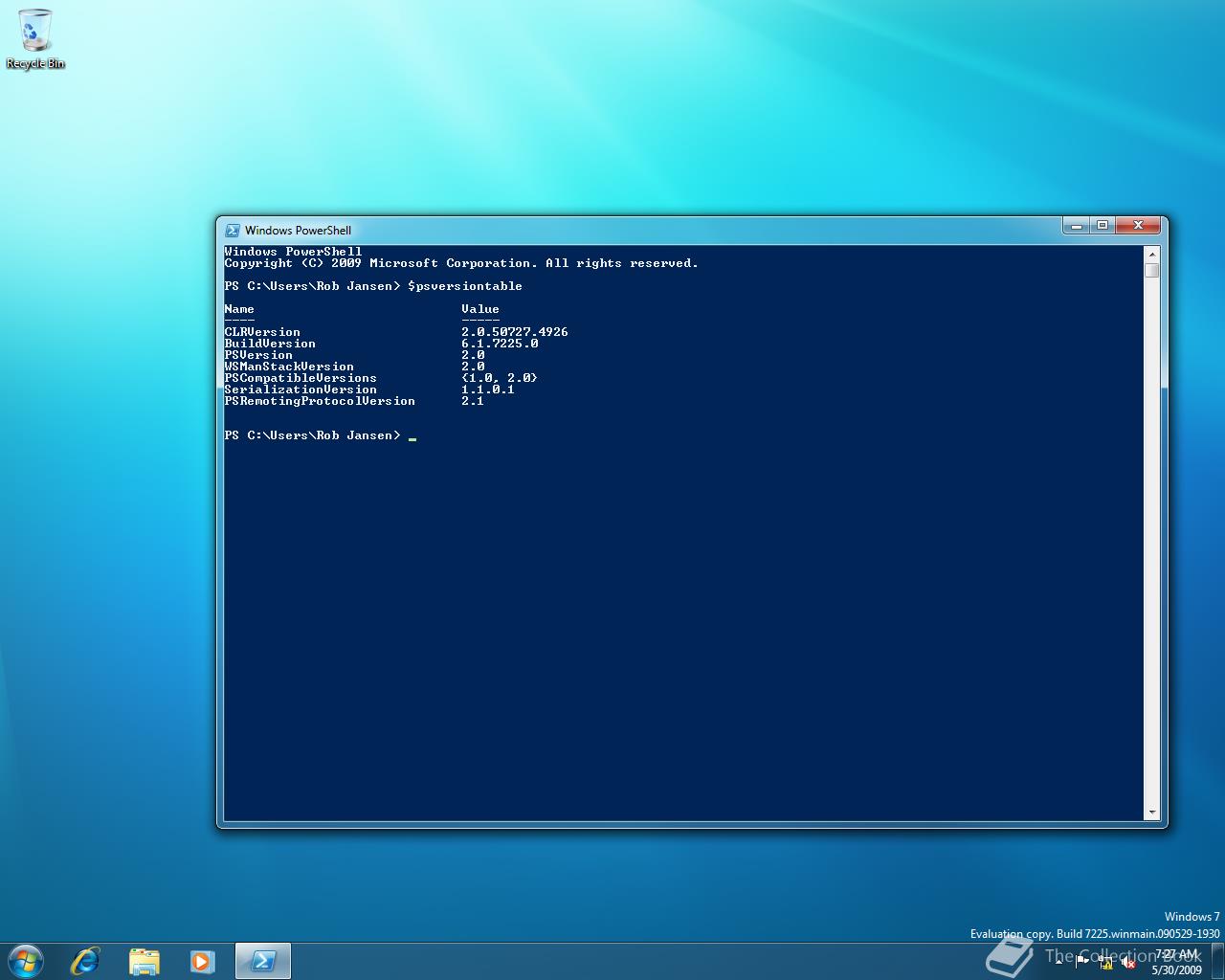1225x980 pixels.
Task: Click the SerializationVersion row name
Action: pyautogui.click(x=301, y=390)
